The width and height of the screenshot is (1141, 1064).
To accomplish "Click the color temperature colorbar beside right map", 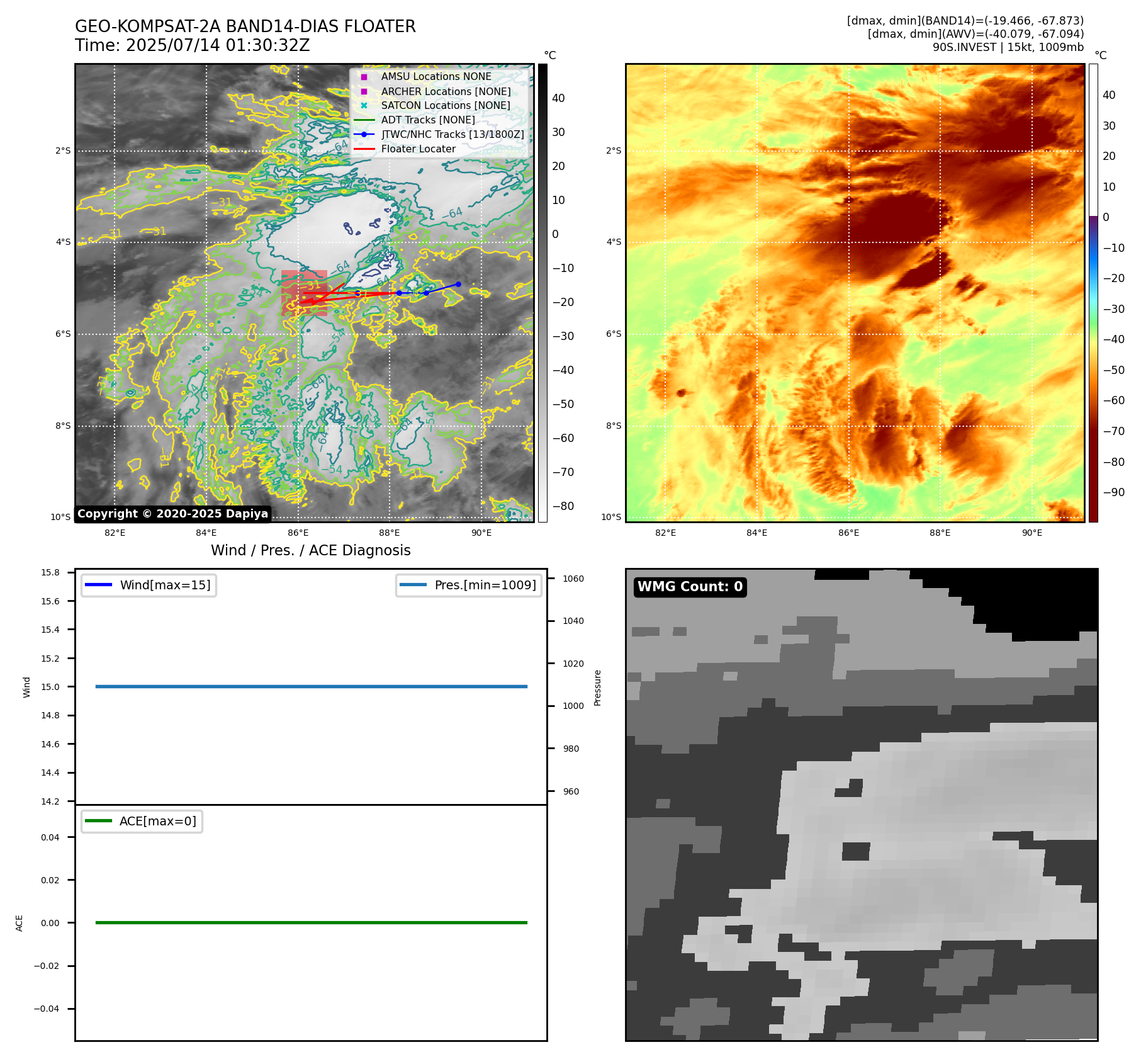I will click(1093, 293).
